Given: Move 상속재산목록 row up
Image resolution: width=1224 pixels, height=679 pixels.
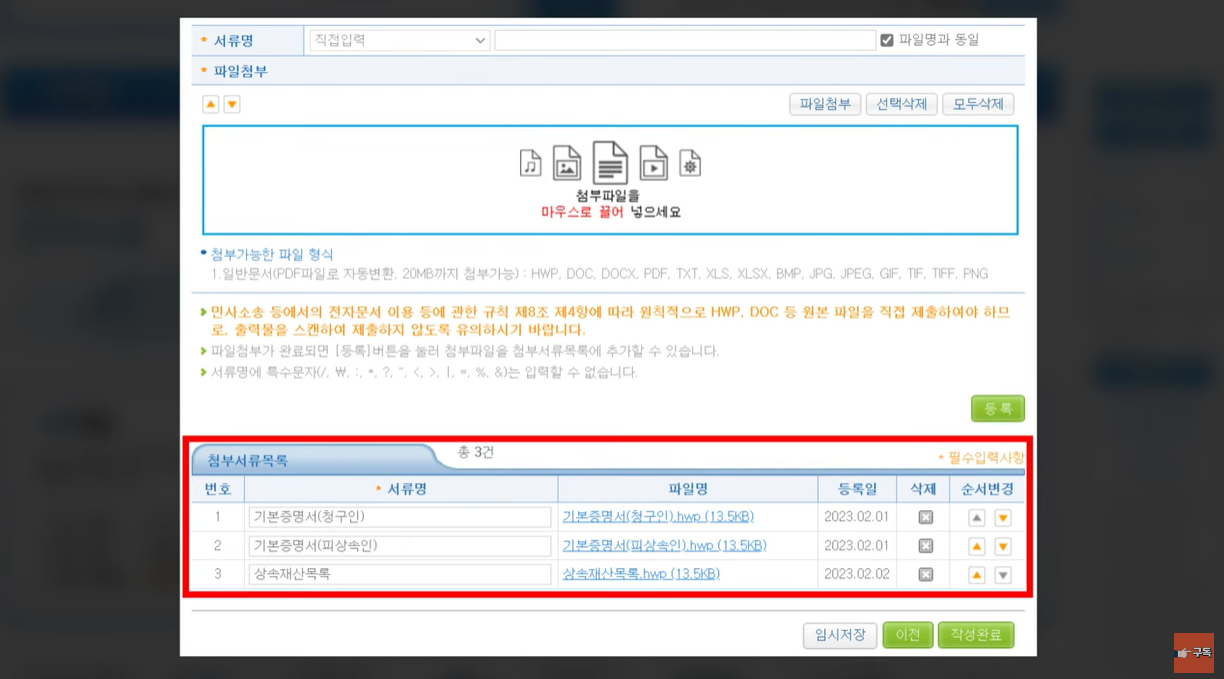Looking at the screenshot, I should 977,575.
